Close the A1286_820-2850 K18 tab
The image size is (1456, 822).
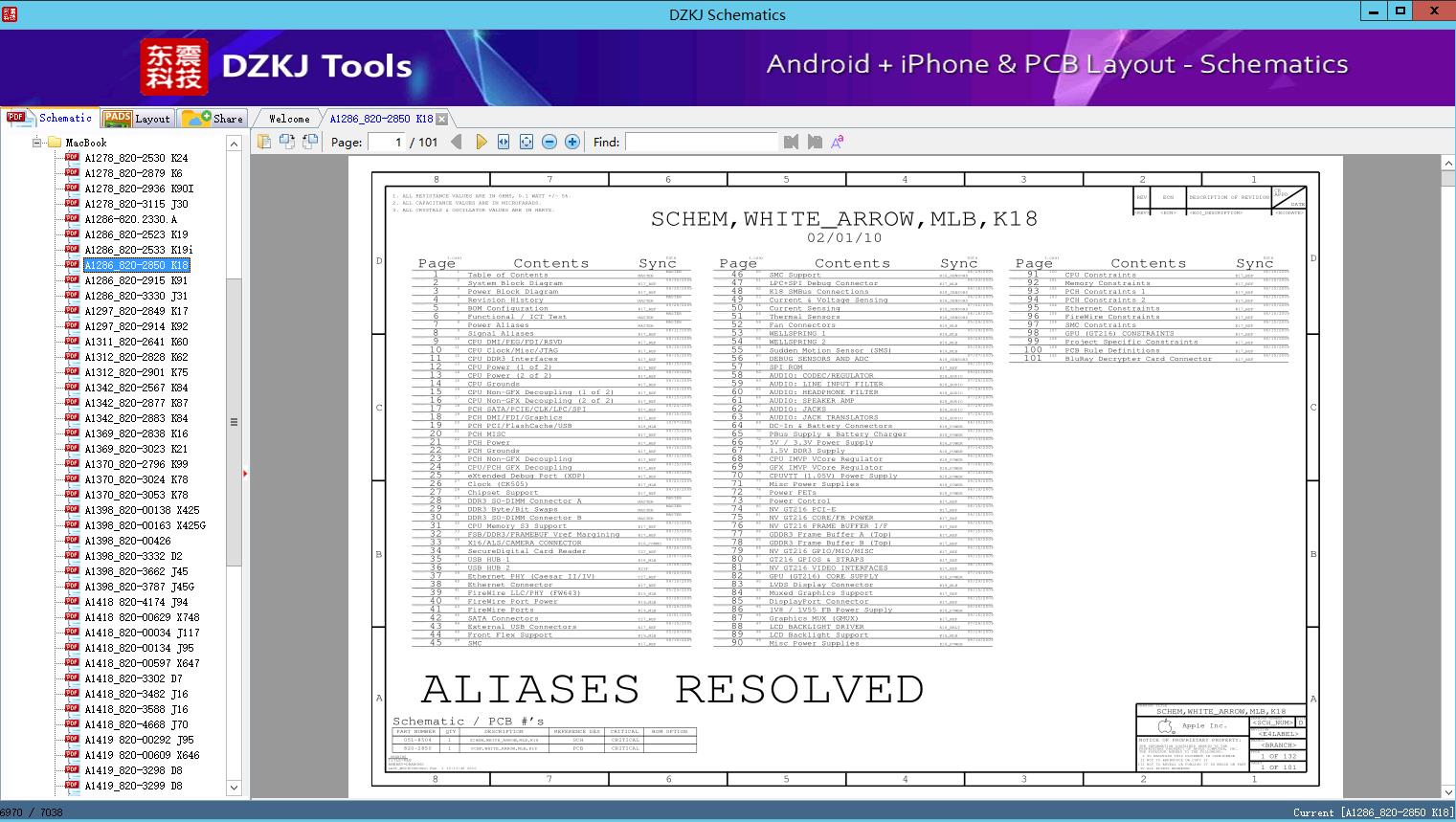pos(442,119)
